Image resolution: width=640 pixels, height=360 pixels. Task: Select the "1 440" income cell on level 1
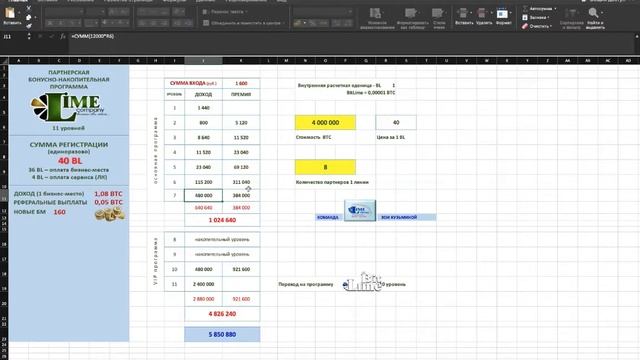[x=203, y=108]
